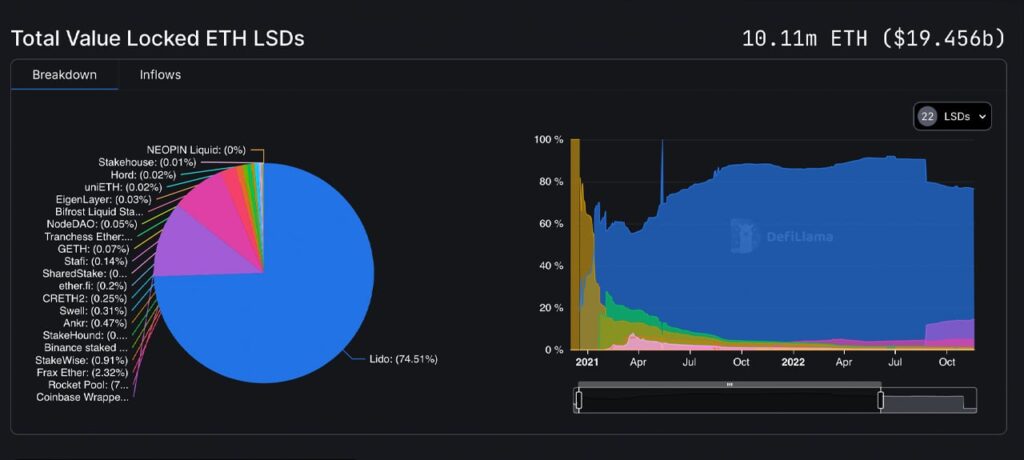Image resolution: width=1024 pixels, height=460 pixels.
Task: Select the NEOPIN Liquid (0%) label
Action: coord(196,149)
